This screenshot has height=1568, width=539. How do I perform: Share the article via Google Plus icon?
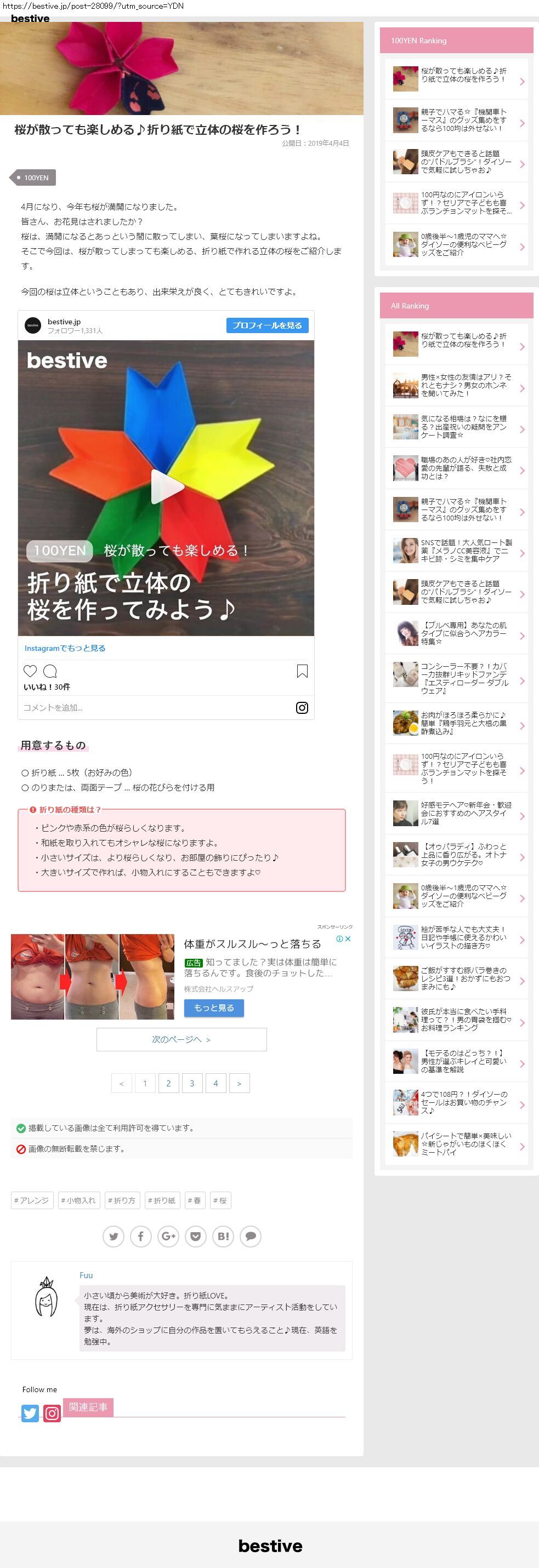tap(168, 1236)
